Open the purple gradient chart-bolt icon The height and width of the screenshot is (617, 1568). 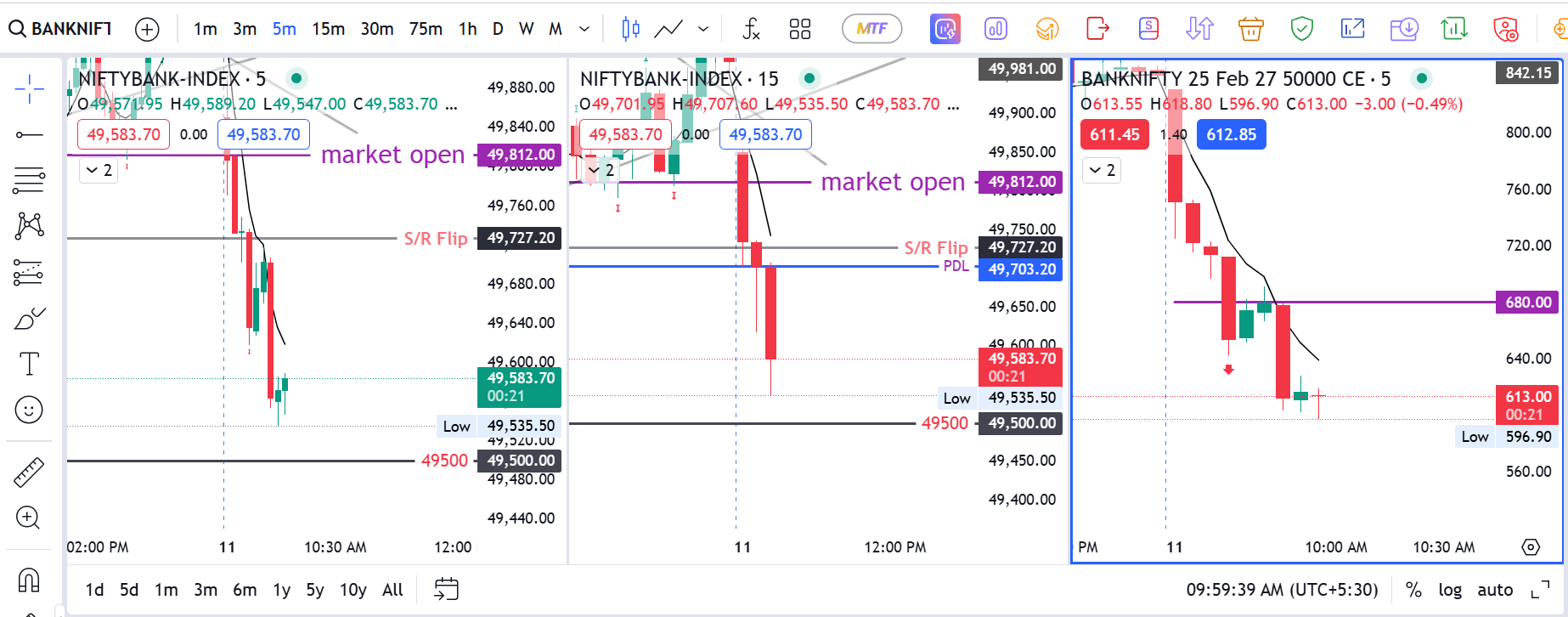945,29
